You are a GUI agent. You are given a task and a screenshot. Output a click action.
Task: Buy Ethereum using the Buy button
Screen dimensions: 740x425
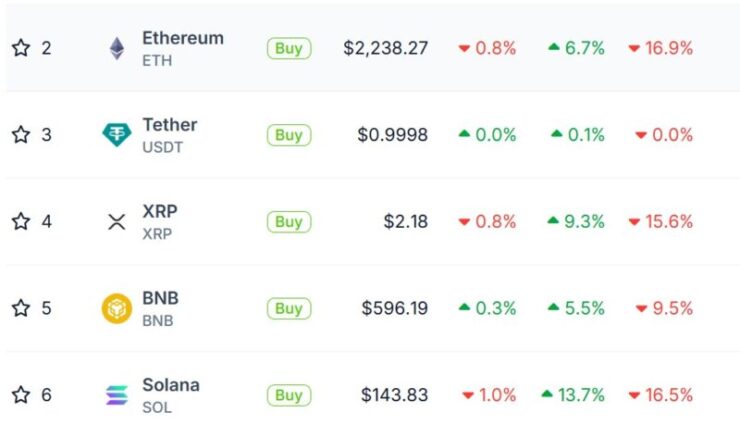point(289,48)
